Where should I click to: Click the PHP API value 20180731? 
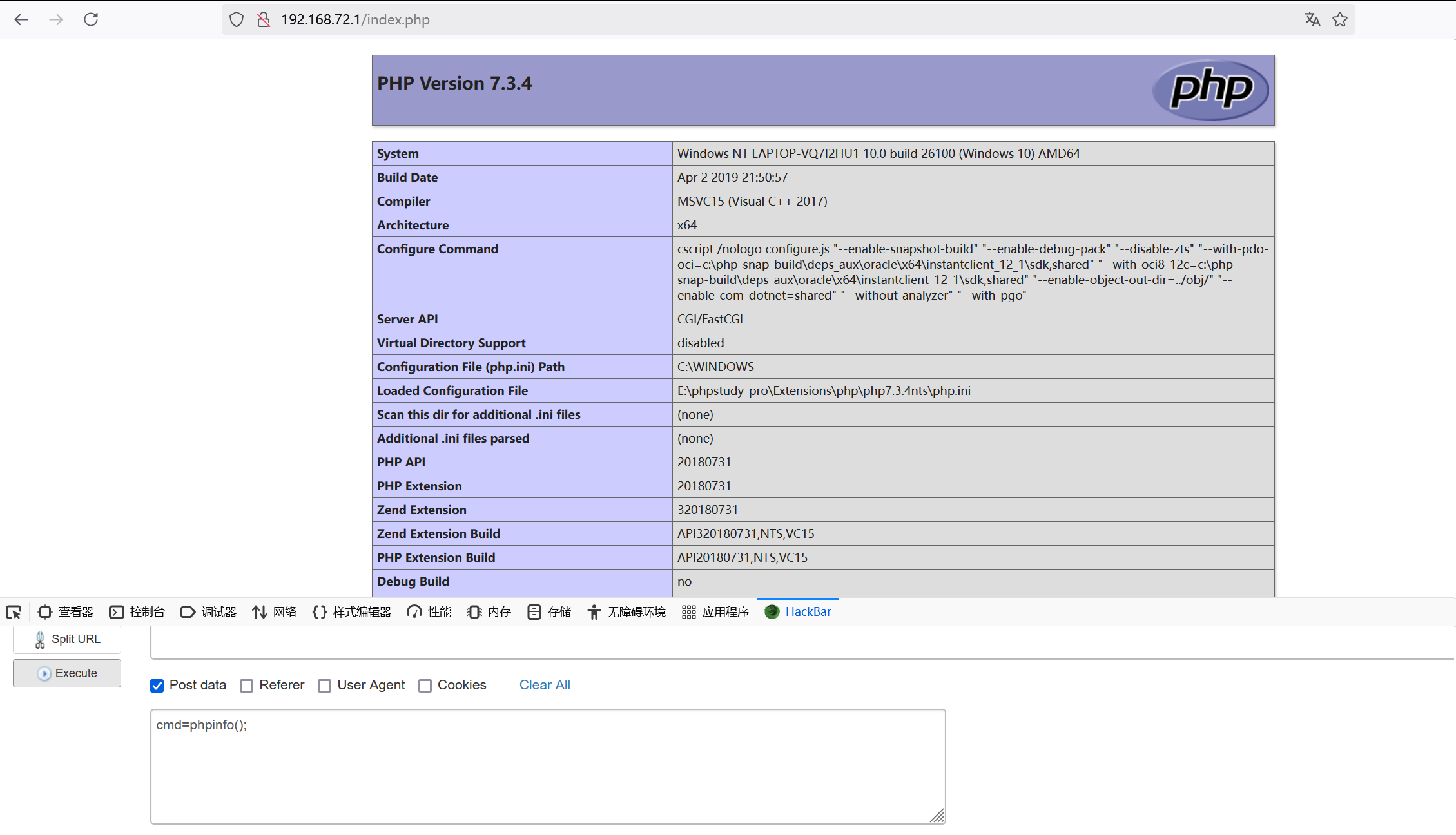pyautogui.click(x=704, y=462)
